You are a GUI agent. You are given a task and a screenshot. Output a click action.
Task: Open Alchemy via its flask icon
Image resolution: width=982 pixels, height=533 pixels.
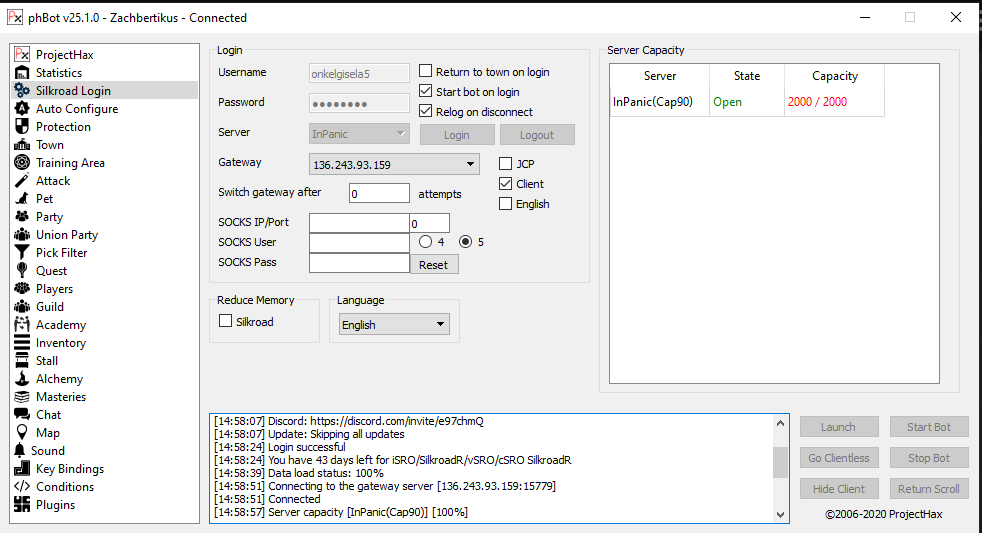(22, 379)
